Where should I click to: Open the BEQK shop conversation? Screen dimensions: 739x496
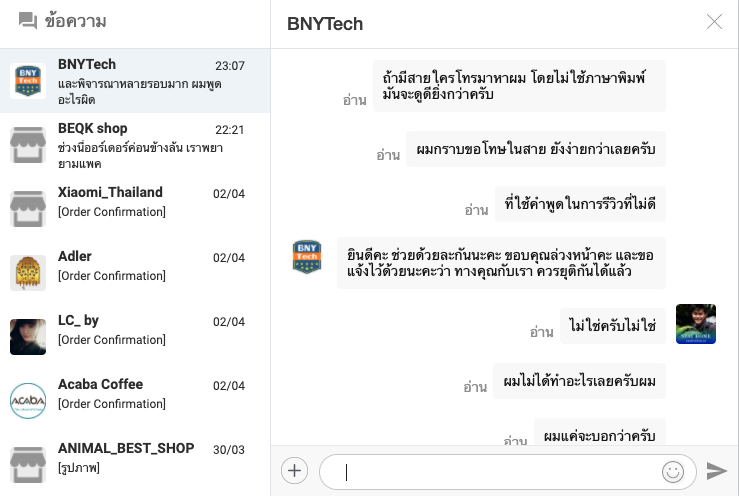point(140,145)
